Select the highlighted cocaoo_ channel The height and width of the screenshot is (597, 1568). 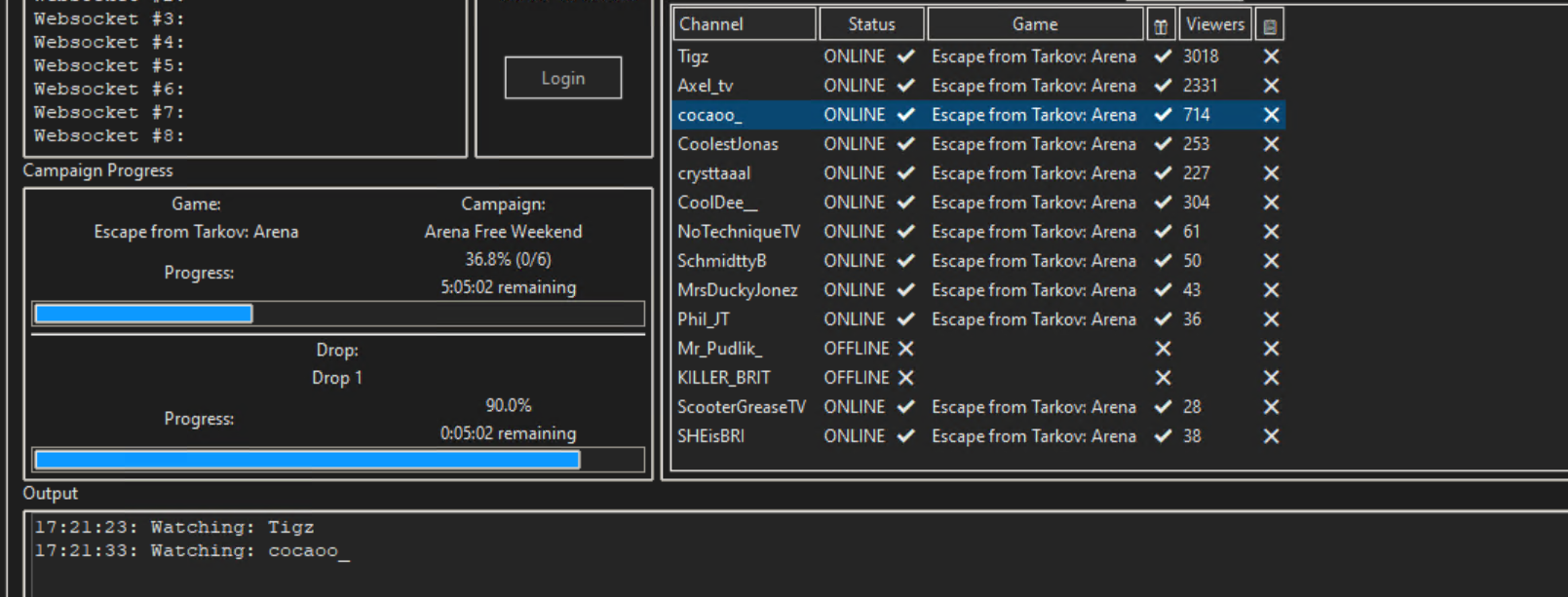(710, 115)
